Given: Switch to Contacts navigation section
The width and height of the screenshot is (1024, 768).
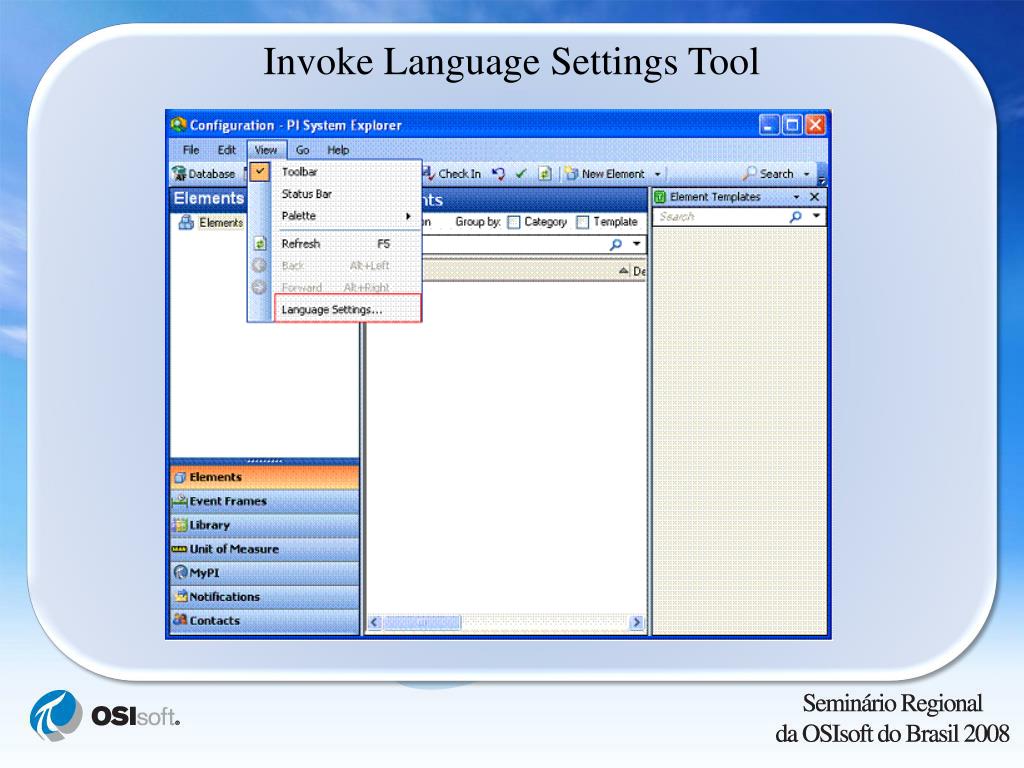Looking at the screenshot, I should pos(264,620).
